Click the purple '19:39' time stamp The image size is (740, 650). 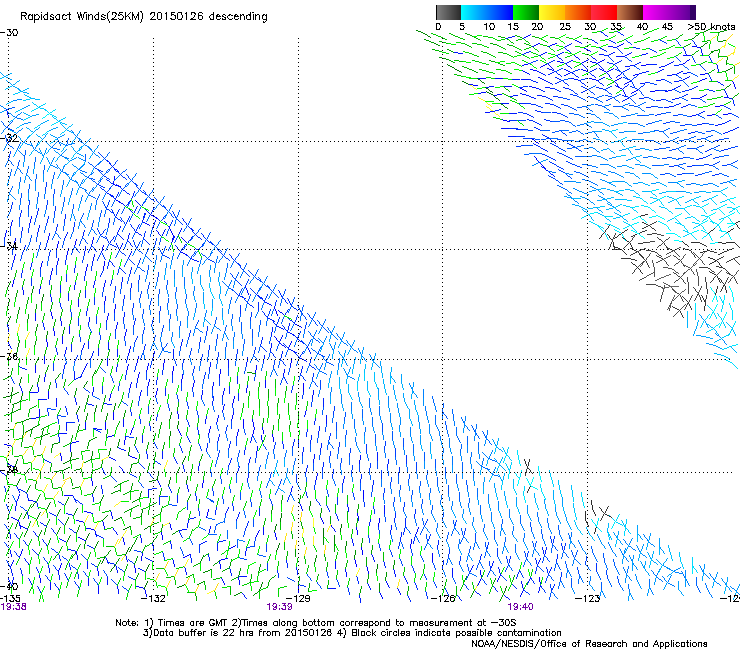click(279, 607)
